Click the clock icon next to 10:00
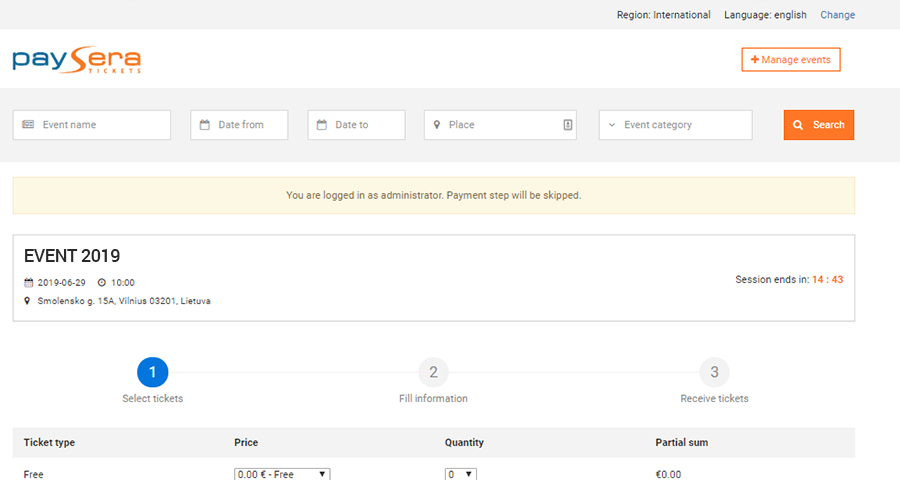The width and height of the screenshot is (900, 480). click(x=102, y=283)
